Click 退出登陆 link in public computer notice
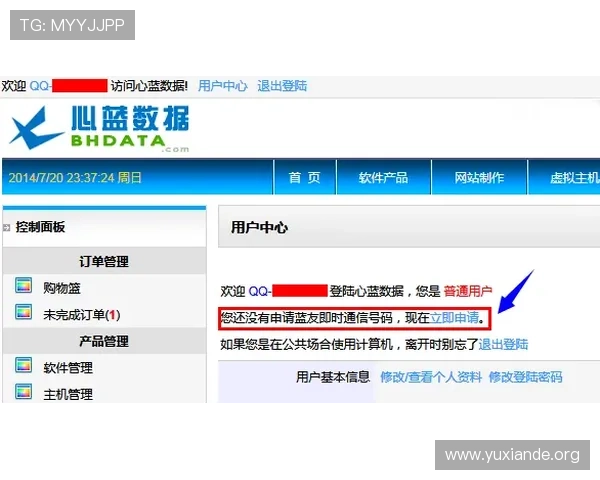The width and height of the screenshot is (600, 480). (503, 344)
